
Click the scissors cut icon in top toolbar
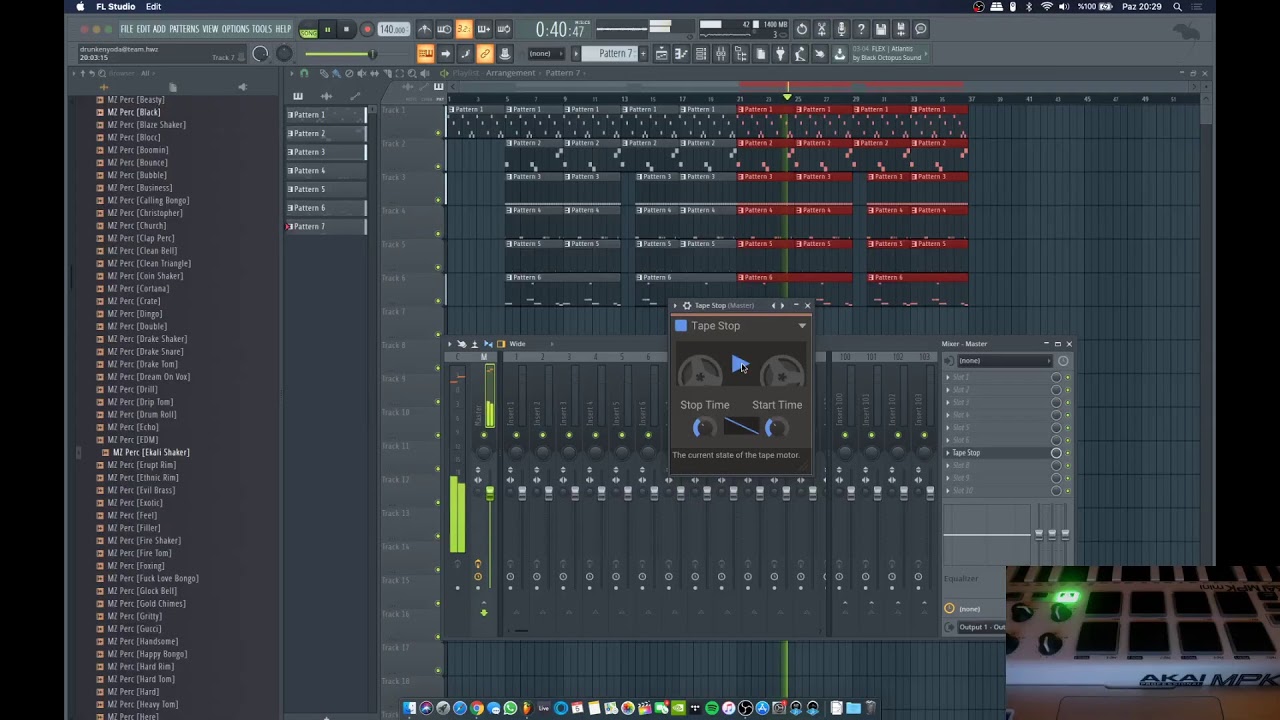821,30
